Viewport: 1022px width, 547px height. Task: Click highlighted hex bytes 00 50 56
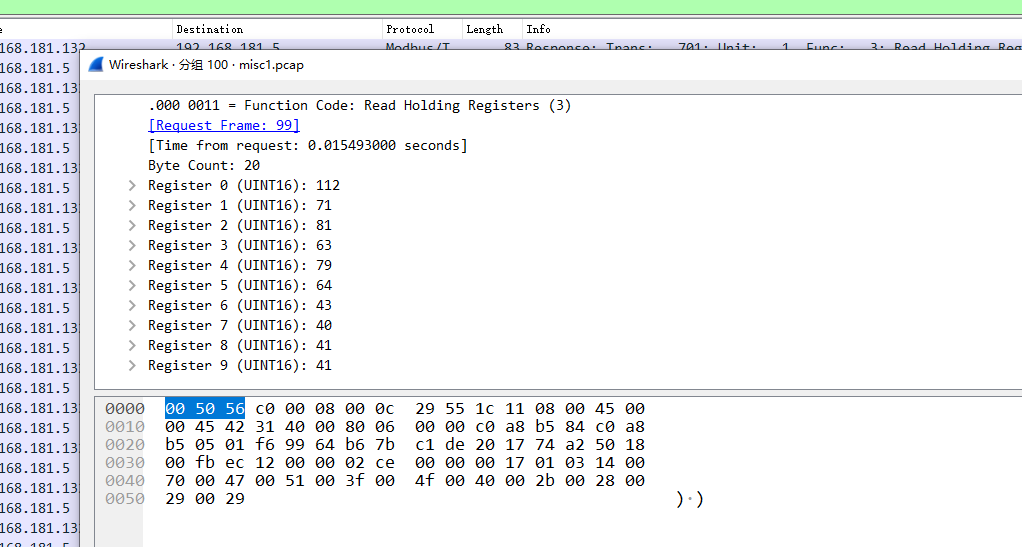tap(205, 409)
